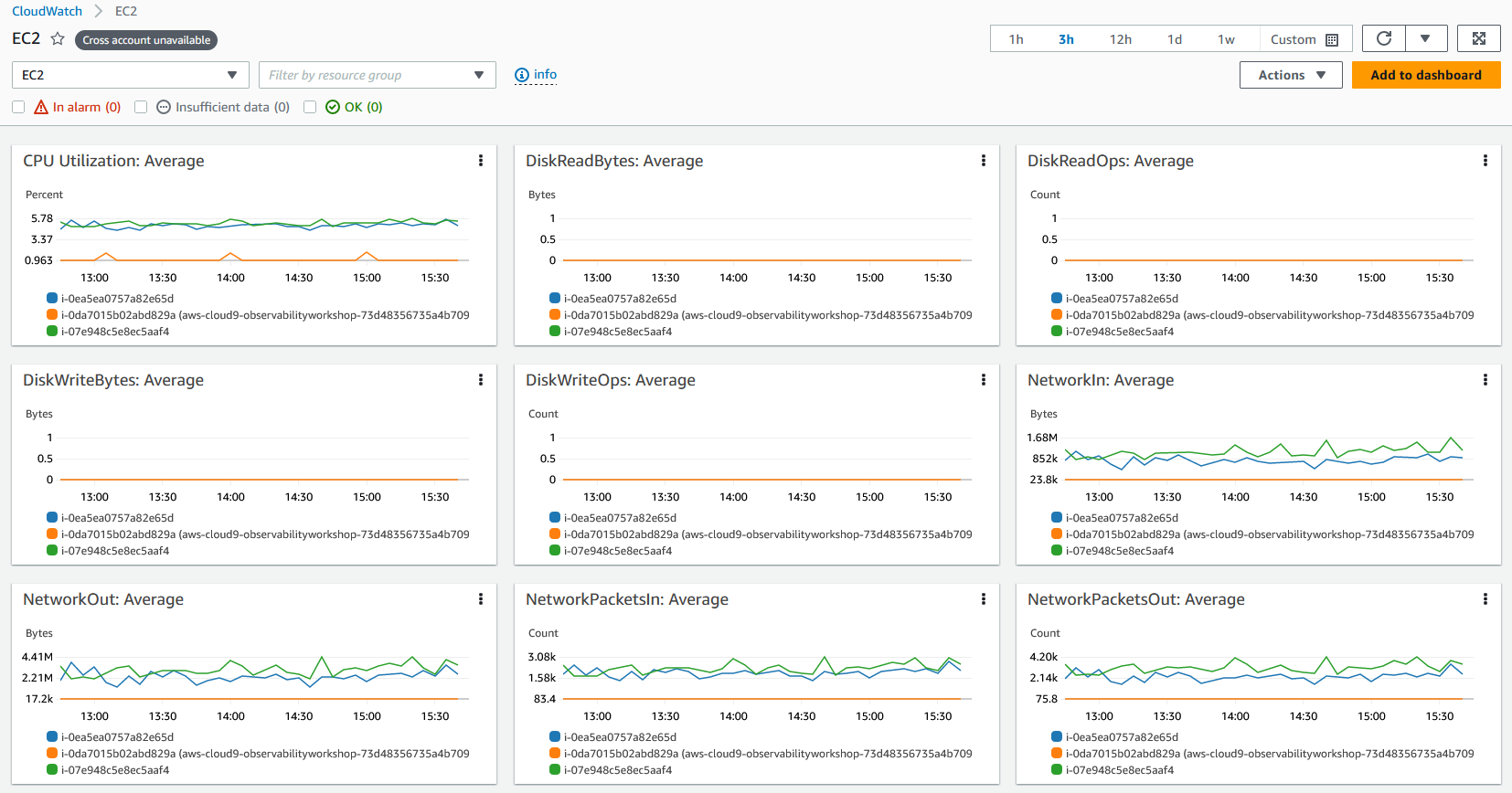Mark EC2 dashboard as favorite with star
Image resolution: width=1512 pixels, height=793 pixels.
tap(58, 38)
